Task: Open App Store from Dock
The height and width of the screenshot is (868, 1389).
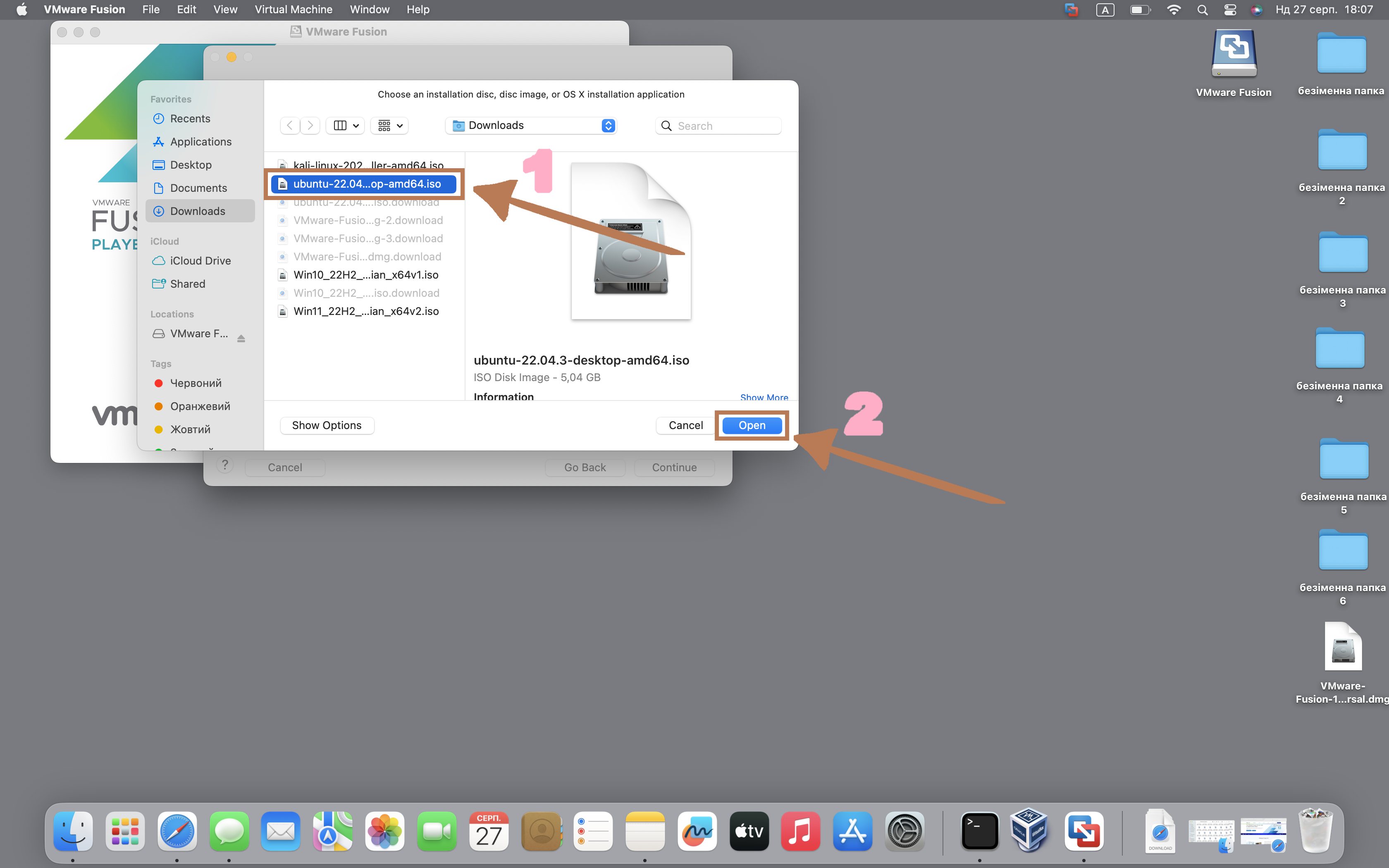Action: (x=852, y=831)
